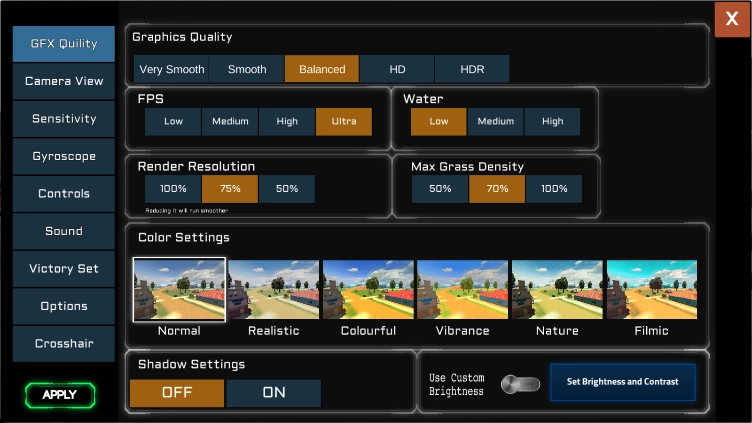Viewport: 752px width, 423px height.
Task: Select the Nature color preset thumbnail
Action: coord(556,290)
